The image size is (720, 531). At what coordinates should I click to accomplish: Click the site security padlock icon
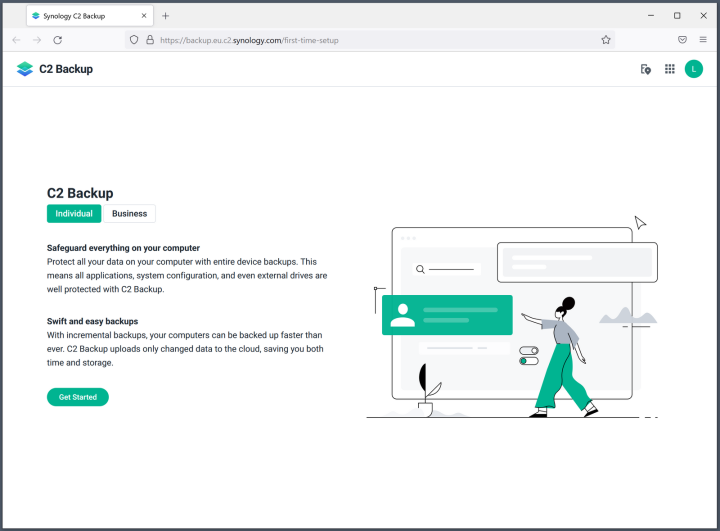pyautogui.click(x=150, y=40)
